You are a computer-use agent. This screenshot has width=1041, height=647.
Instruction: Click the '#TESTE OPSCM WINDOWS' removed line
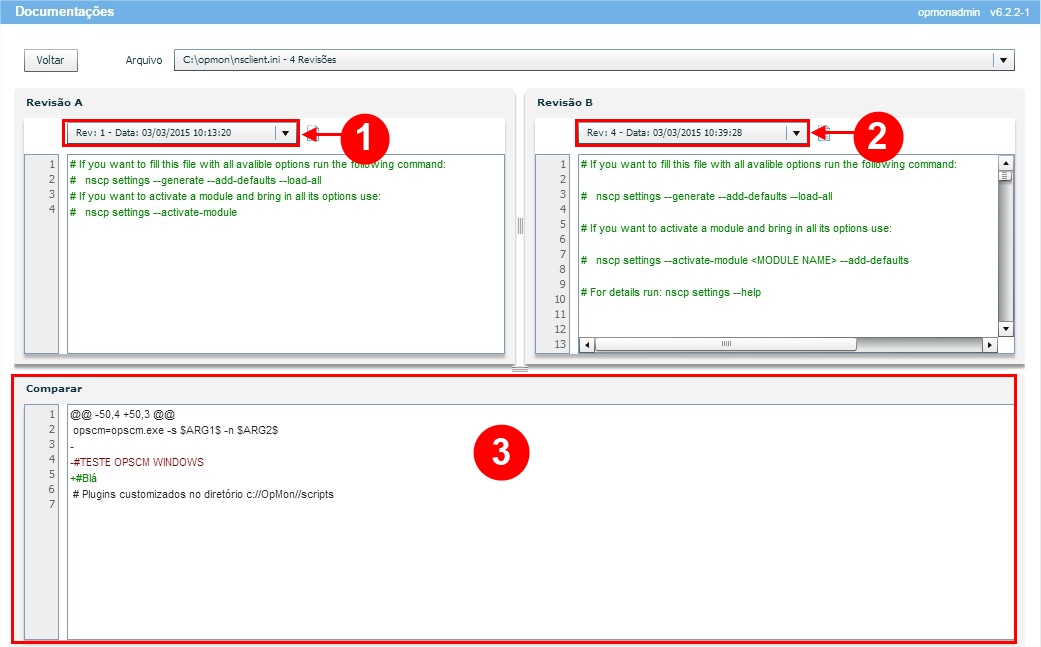click(138, 462)
